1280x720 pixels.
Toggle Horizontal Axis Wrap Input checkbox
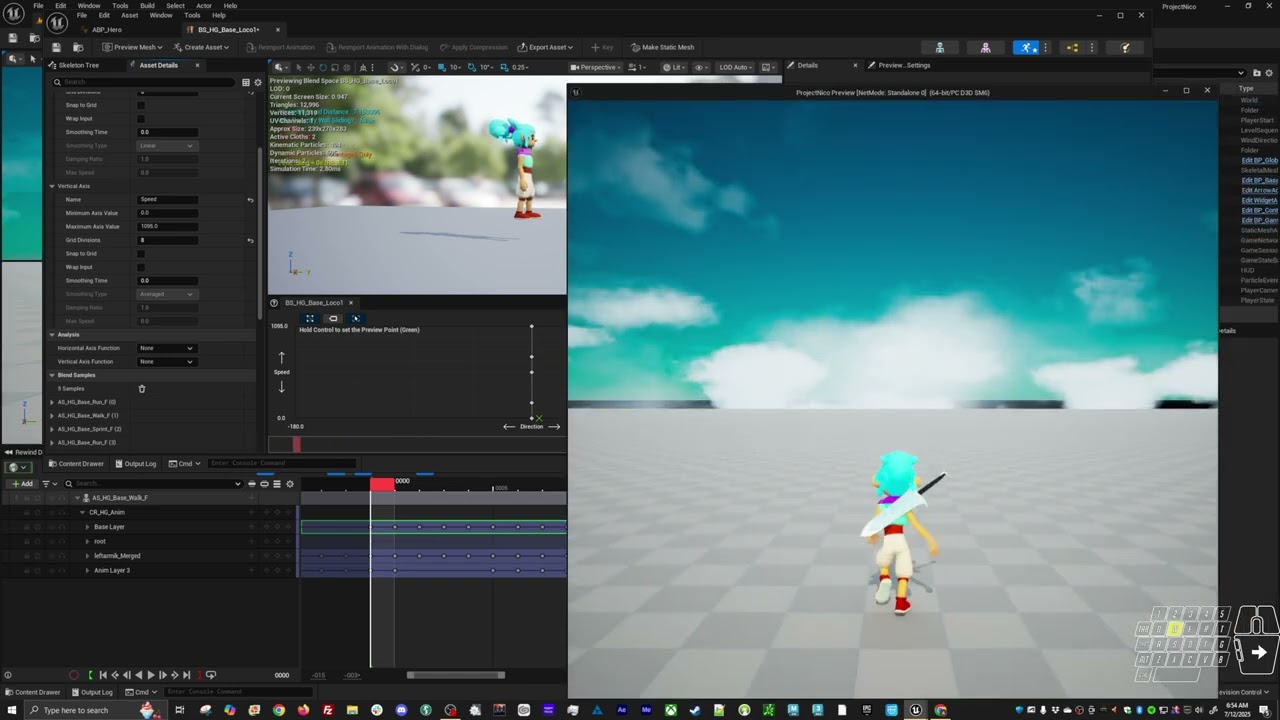click(x=141, y=118)
